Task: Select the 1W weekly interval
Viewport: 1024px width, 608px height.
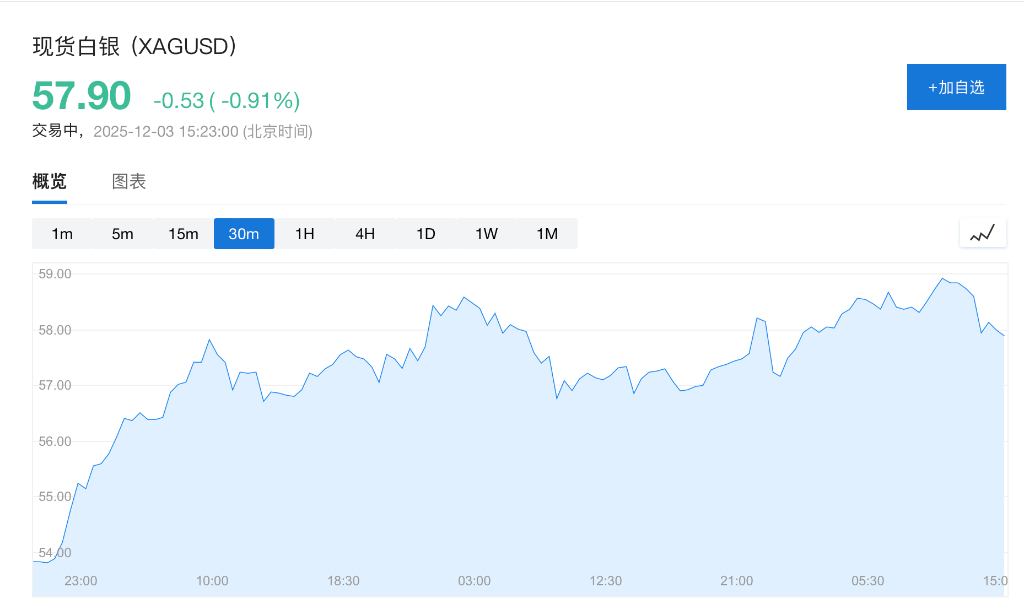Action: point(486,234)
